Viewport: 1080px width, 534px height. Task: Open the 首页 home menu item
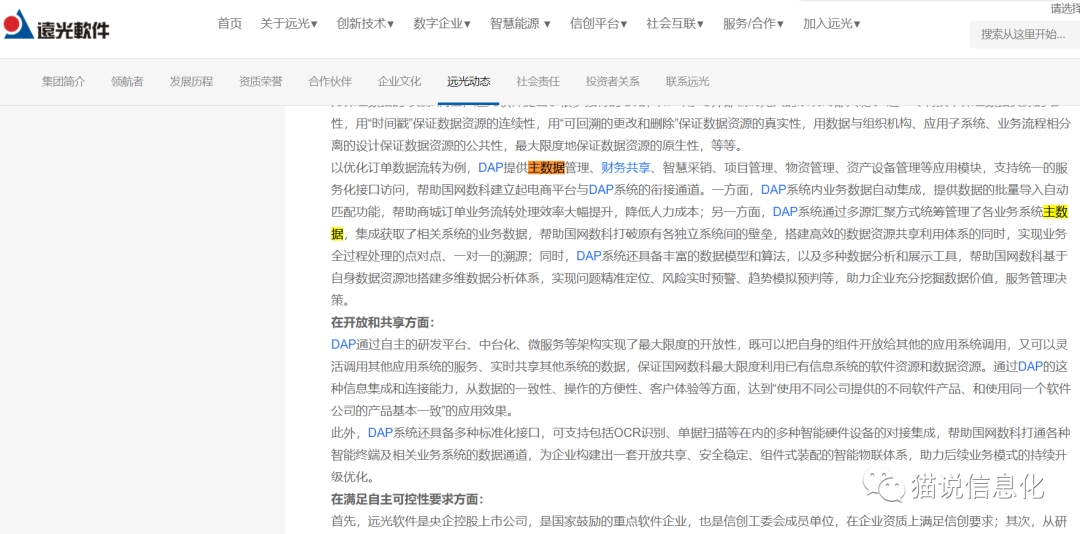tap(229, 24)
